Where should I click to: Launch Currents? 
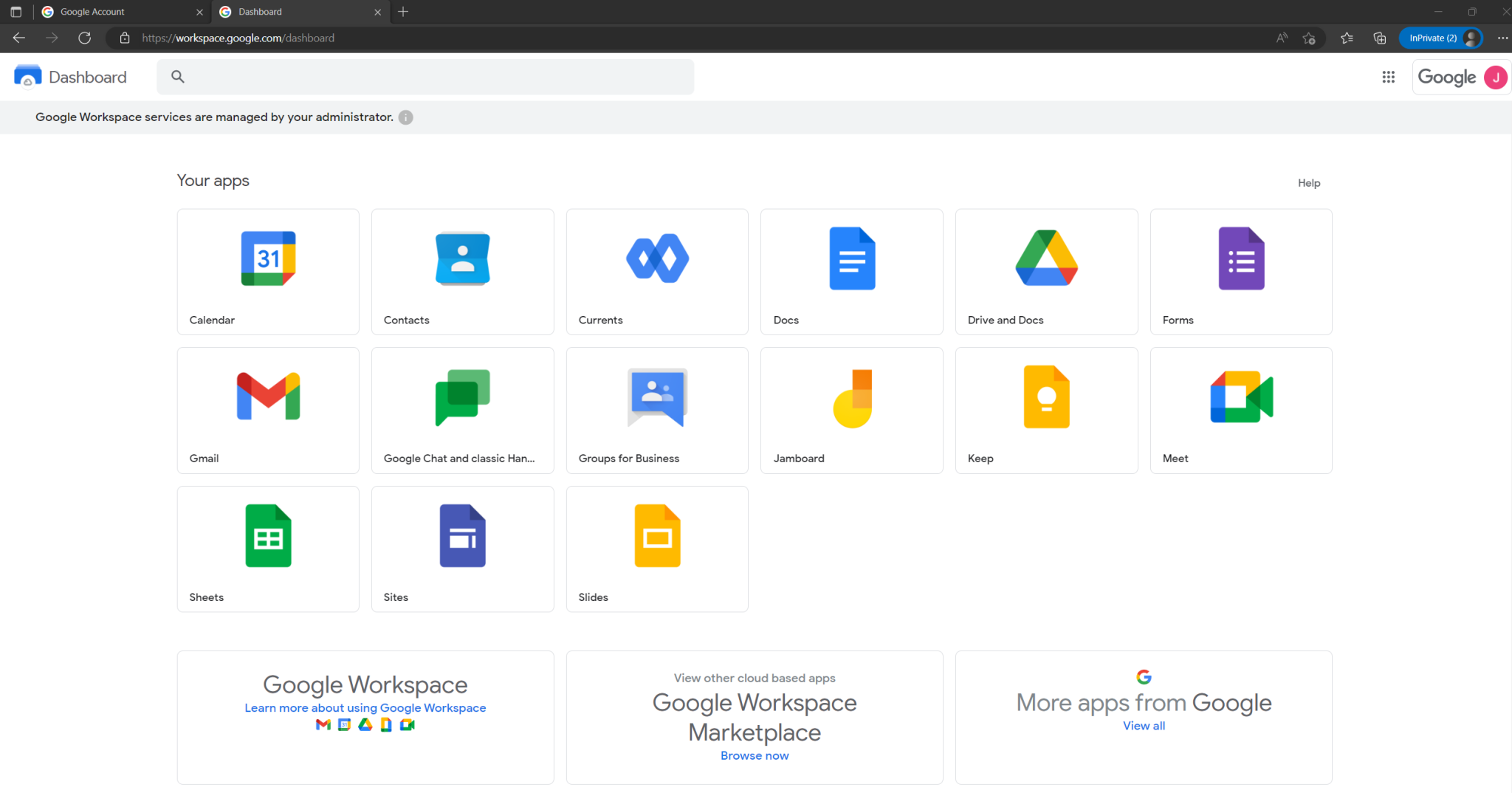tap(656, 271)
